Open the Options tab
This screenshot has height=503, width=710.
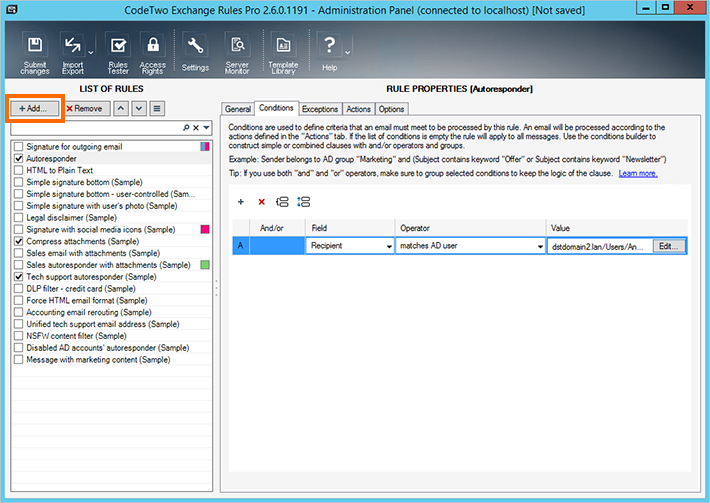point(391,109)
